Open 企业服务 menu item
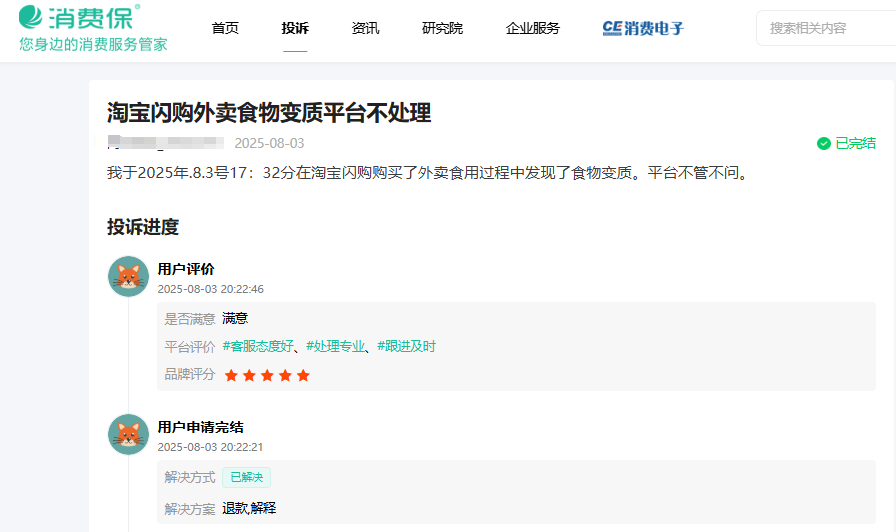 click(533, 28)
